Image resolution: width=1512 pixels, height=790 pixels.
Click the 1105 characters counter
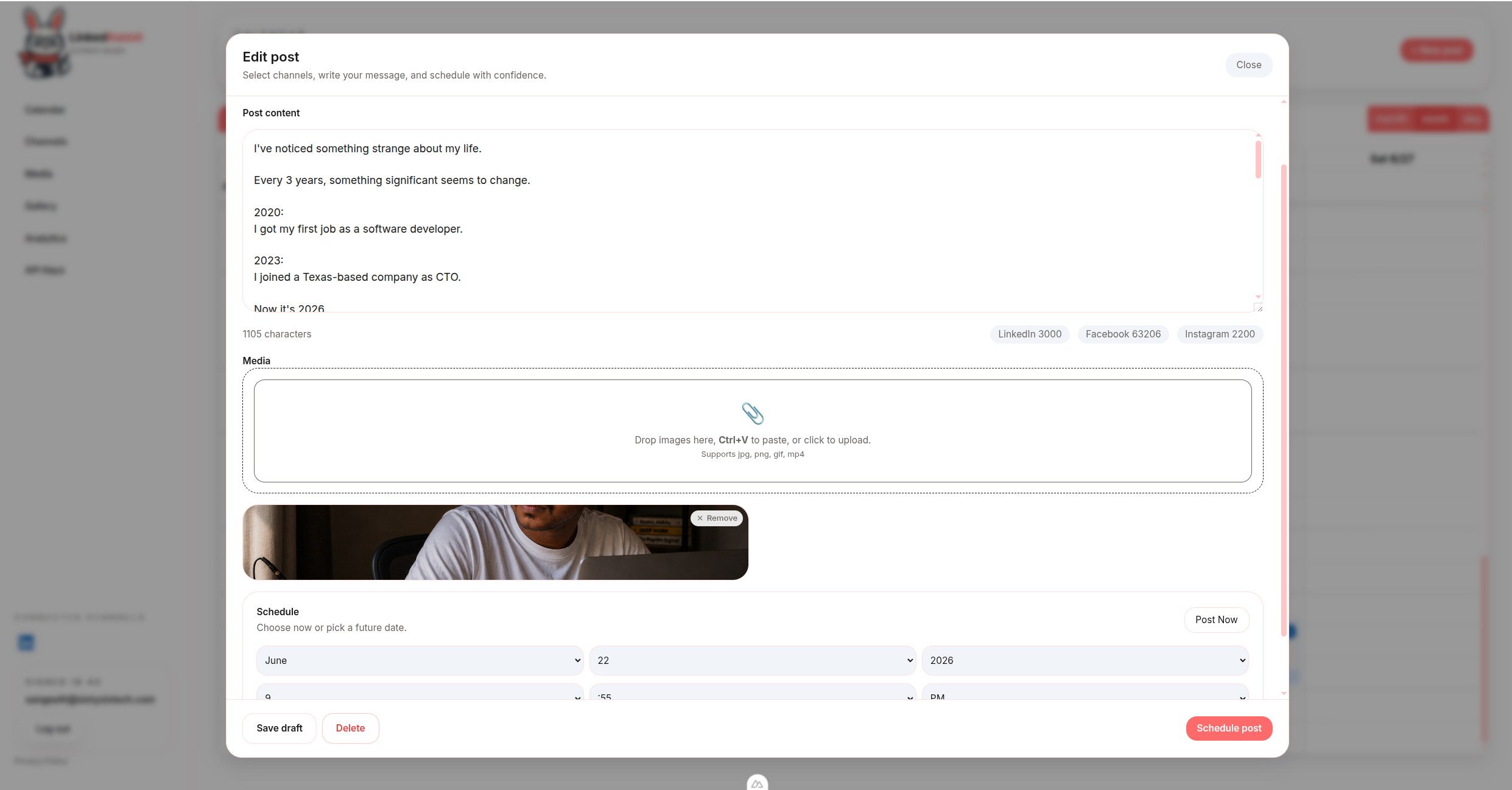(277, 334)
